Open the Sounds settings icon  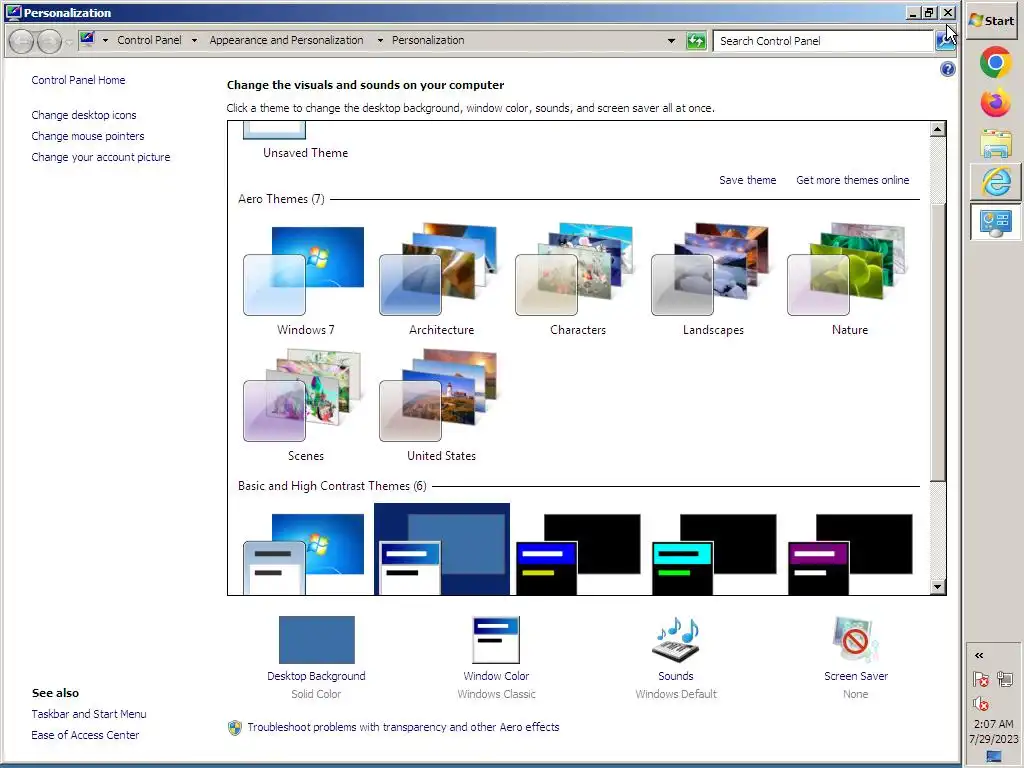[x=676, y=640]
